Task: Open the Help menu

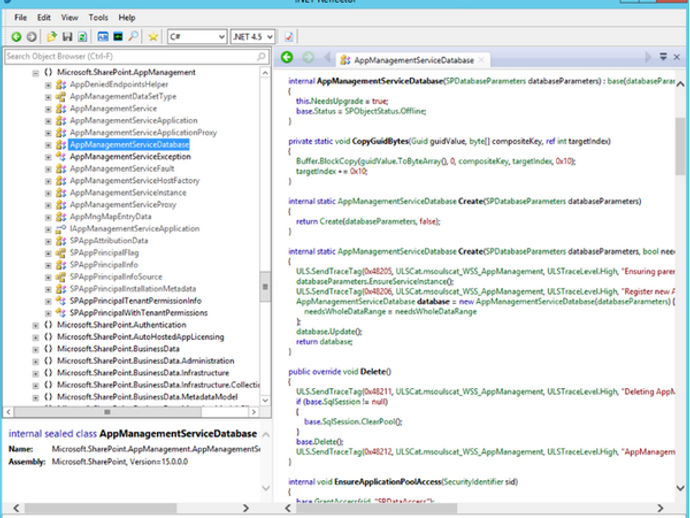Action: tap(127, 18)
